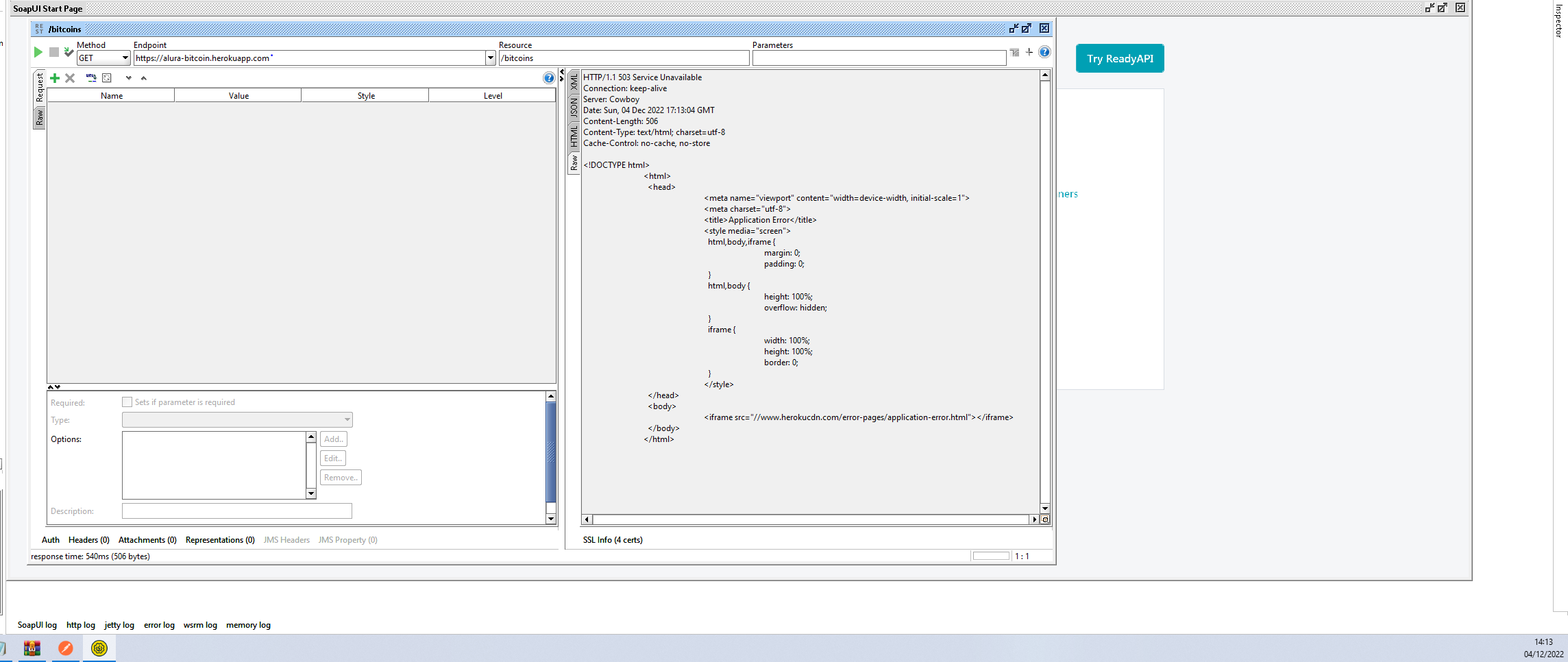Open request help icon beside Parameters

pos(1044,52)
